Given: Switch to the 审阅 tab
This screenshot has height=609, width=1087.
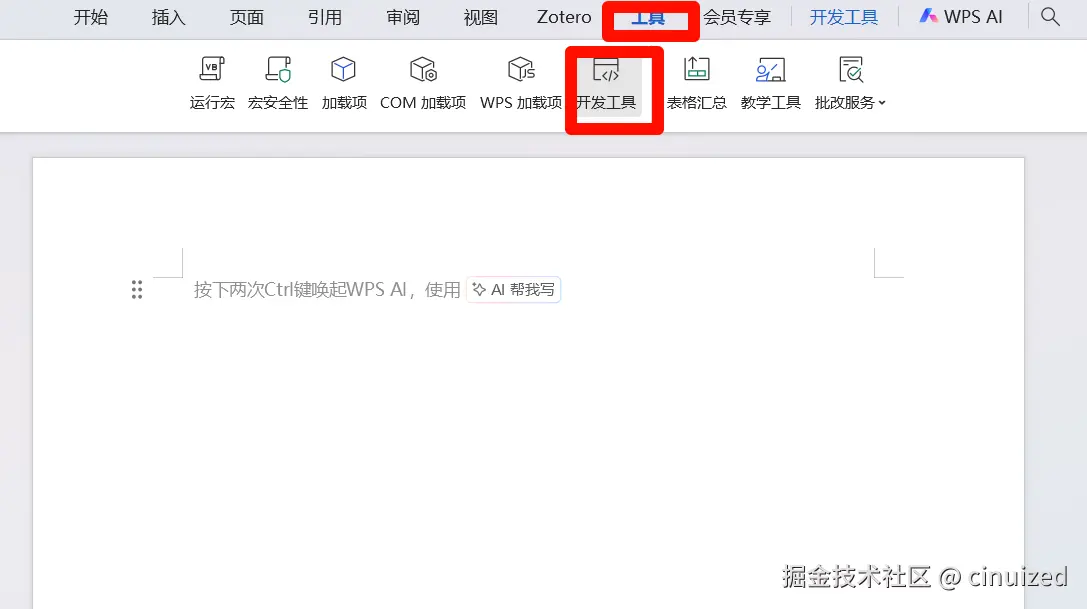Looking at the screenshot, I should [403, 17].
